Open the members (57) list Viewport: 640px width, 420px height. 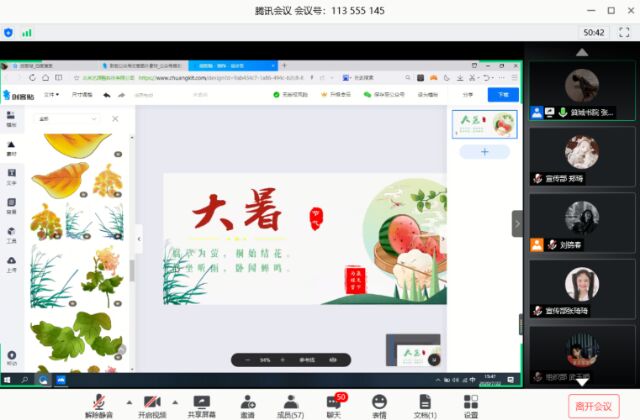coord(291,406)
